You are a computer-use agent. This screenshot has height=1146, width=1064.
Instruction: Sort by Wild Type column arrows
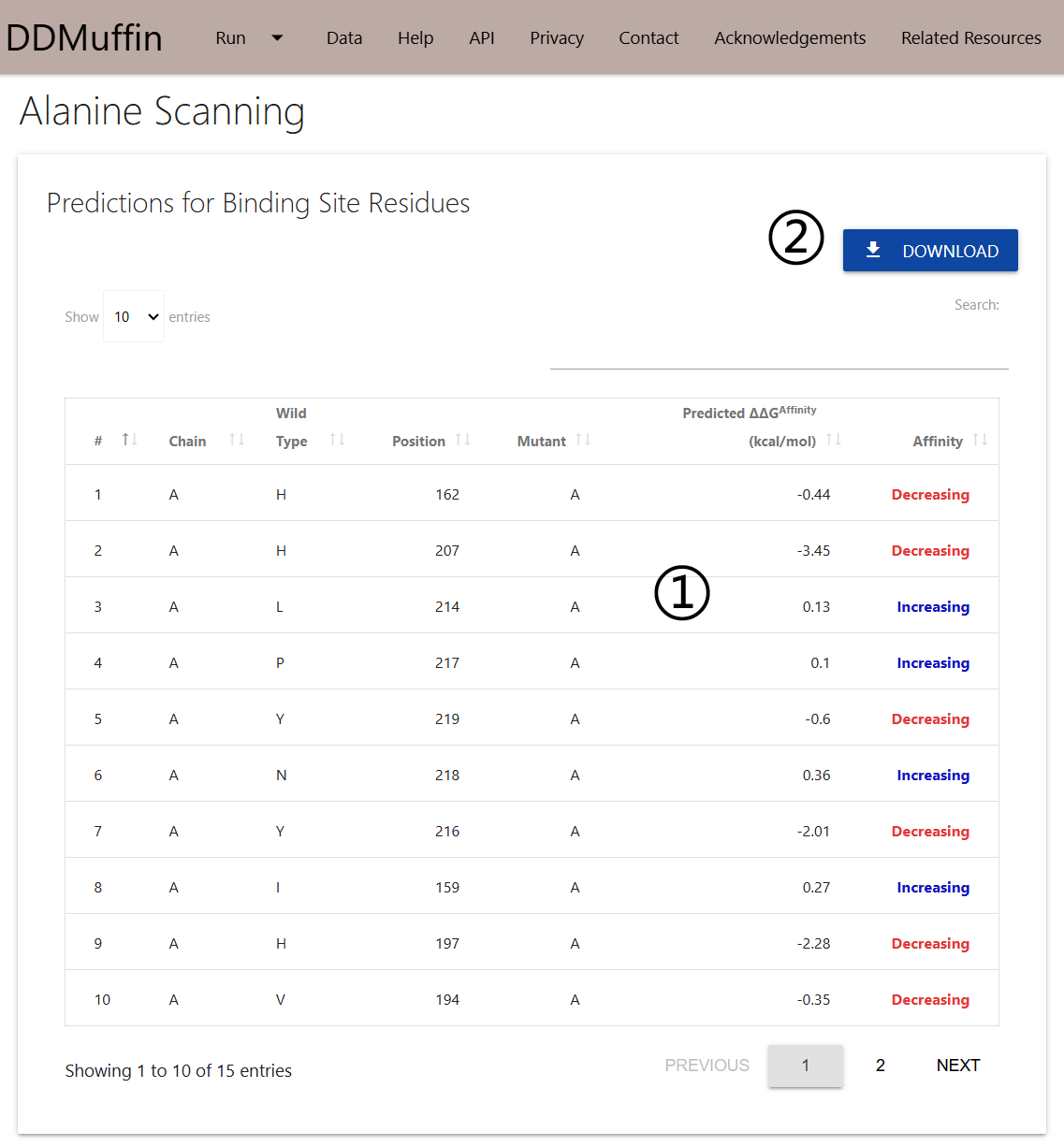tap(337, 439)
